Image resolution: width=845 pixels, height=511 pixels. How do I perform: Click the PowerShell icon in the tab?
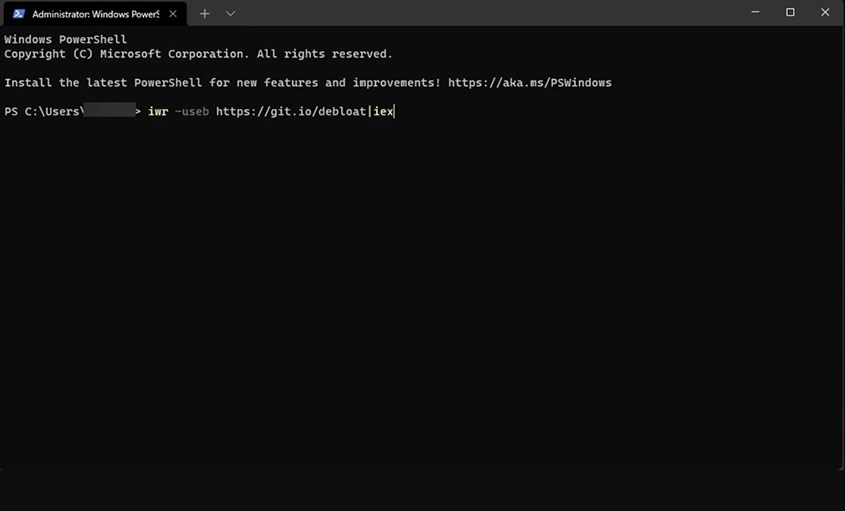coord(19,14)
